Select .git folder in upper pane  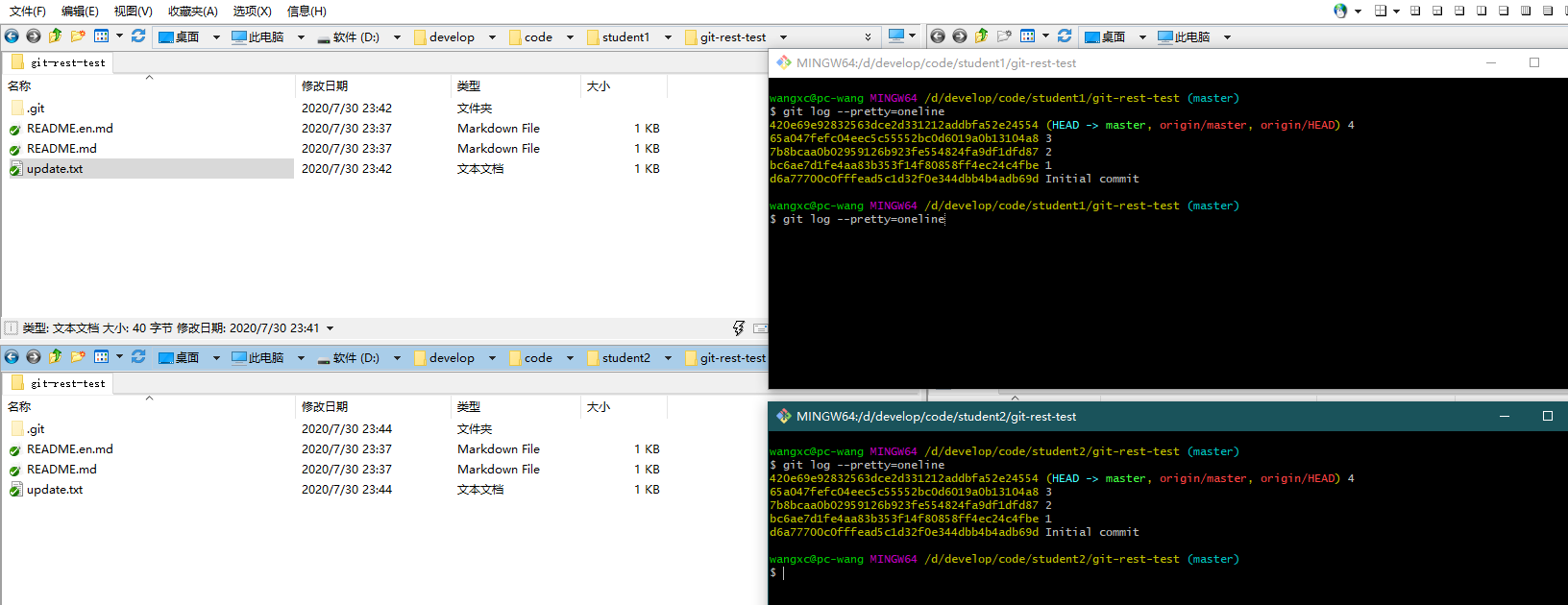coord(36,108)
